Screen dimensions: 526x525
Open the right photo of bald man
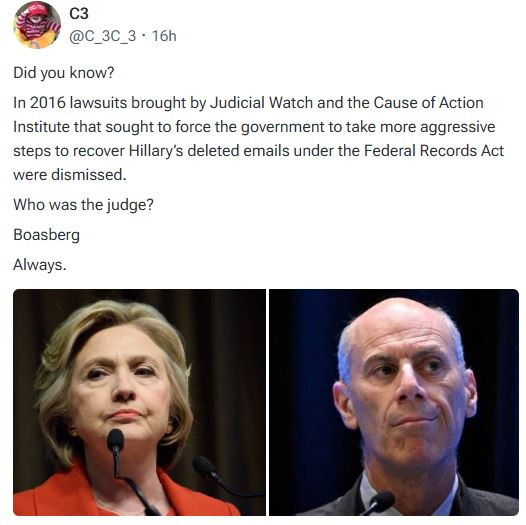[394, 402]
